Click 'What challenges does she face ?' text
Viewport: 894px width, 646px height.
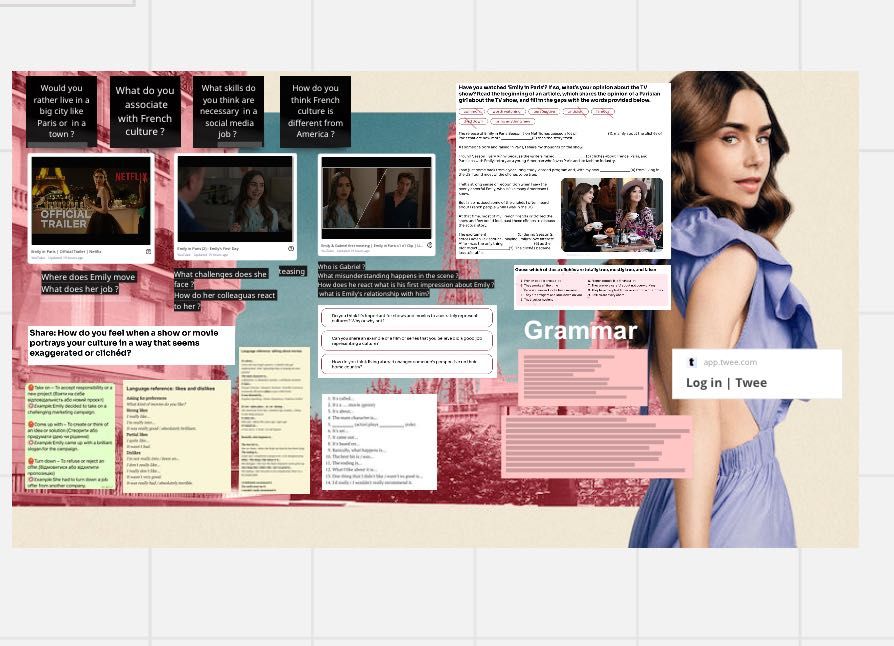[x=221, y=279]
